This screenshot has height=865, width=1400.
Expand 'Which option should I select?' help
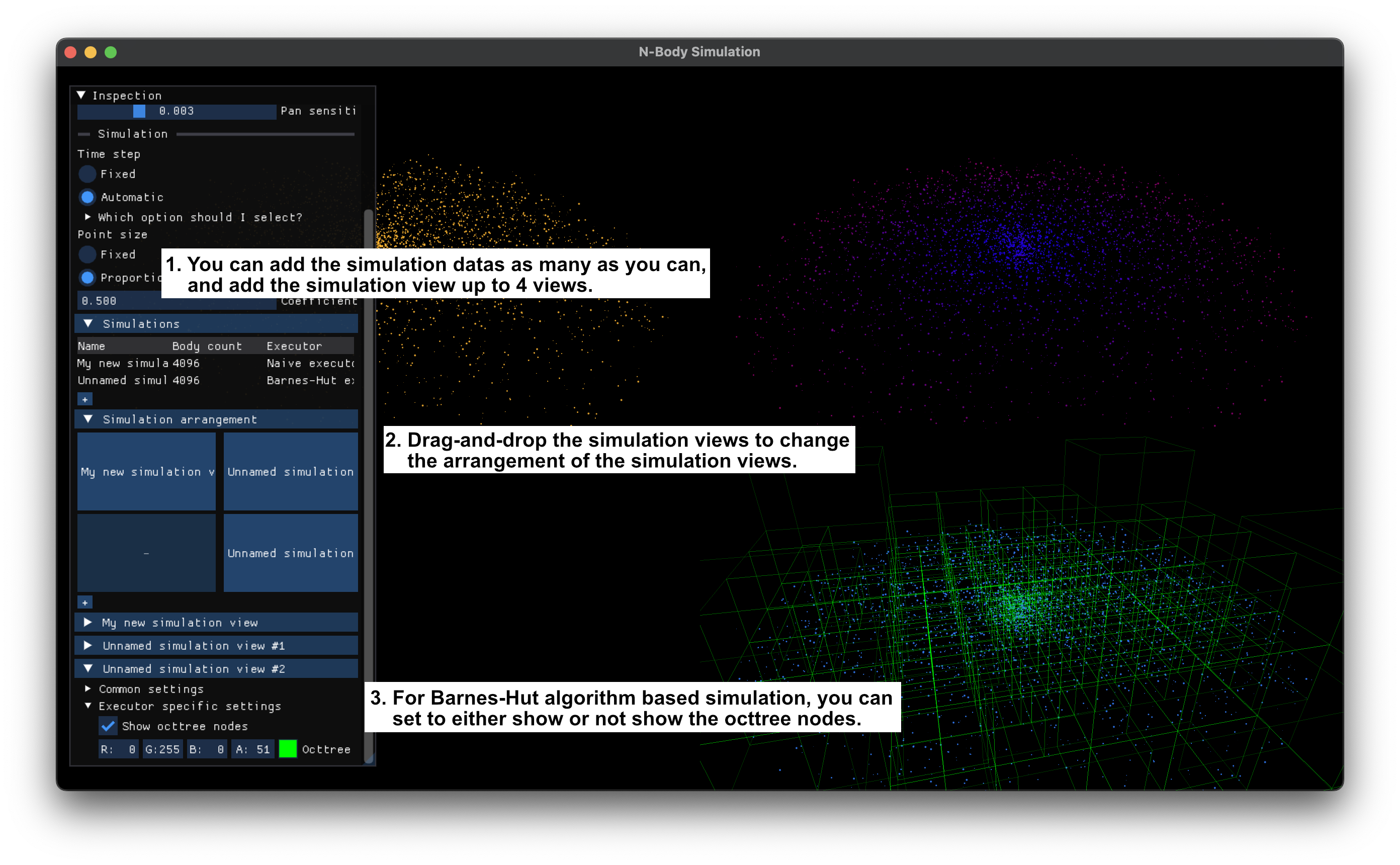[x=87, y=217]
